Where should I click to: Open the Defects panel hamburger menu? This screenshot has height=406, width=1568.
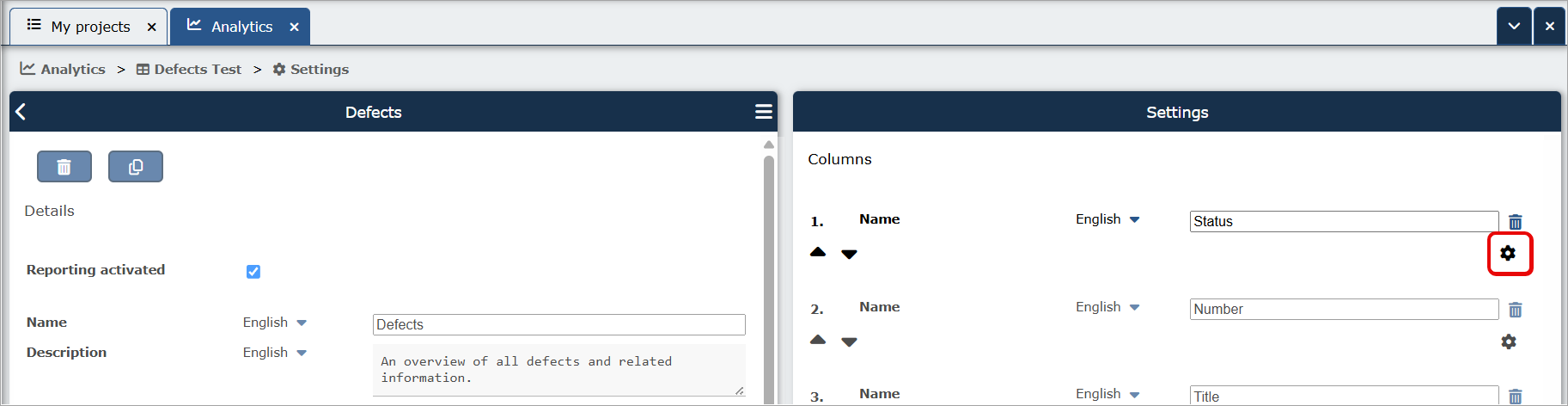[763, 112]
